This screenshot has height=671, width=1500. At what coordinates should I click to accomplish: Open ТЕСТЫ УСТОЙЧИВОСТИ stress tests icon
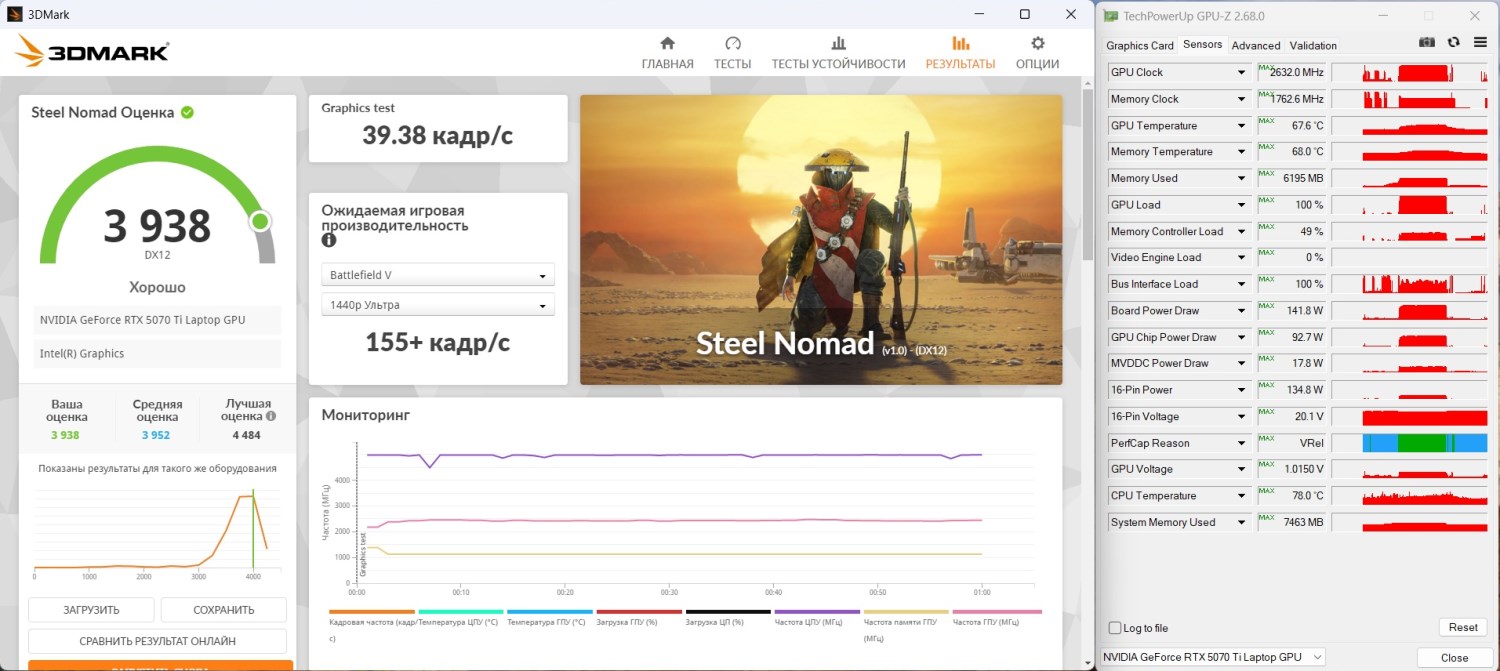(838, 44)
